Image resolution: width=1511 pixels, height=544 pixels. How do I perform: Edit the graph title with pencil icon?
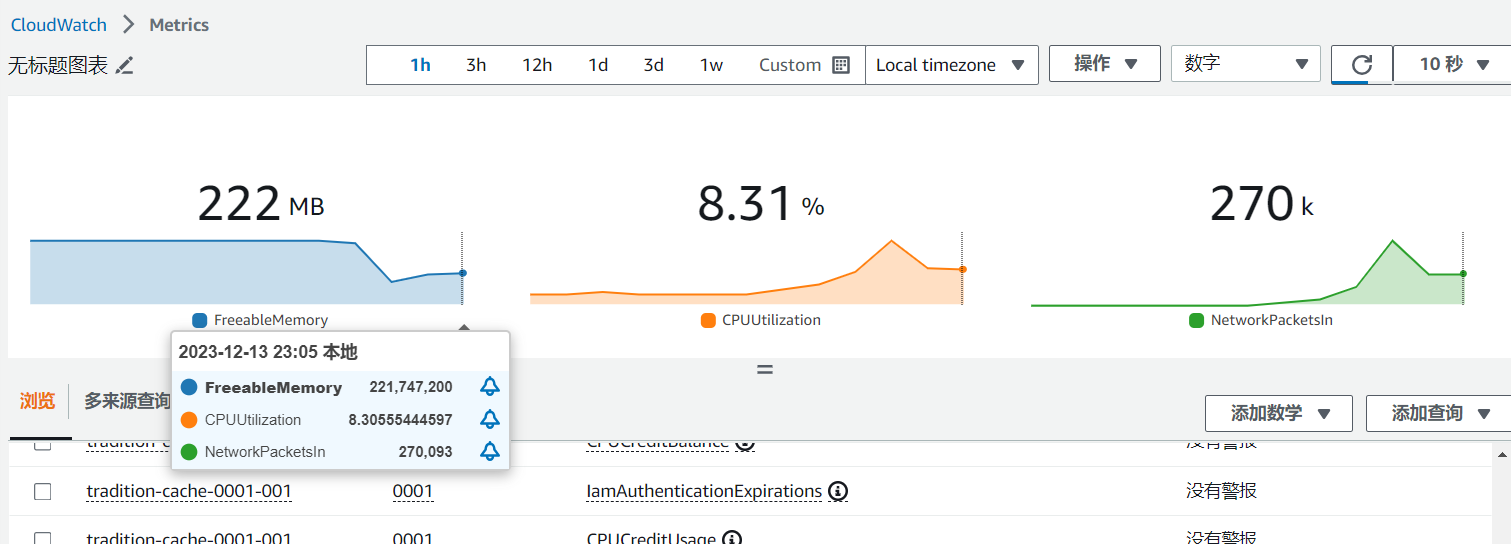pos(124,66)
